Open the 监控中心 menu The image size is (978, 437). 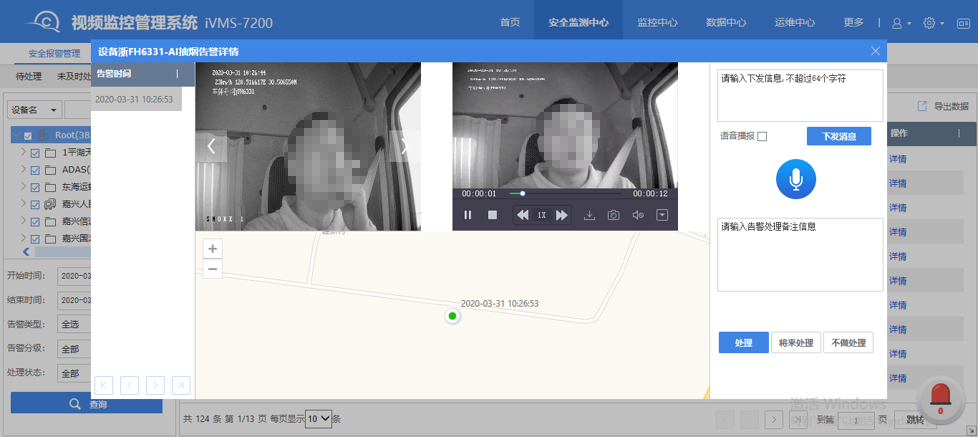(x=657, y=22)
